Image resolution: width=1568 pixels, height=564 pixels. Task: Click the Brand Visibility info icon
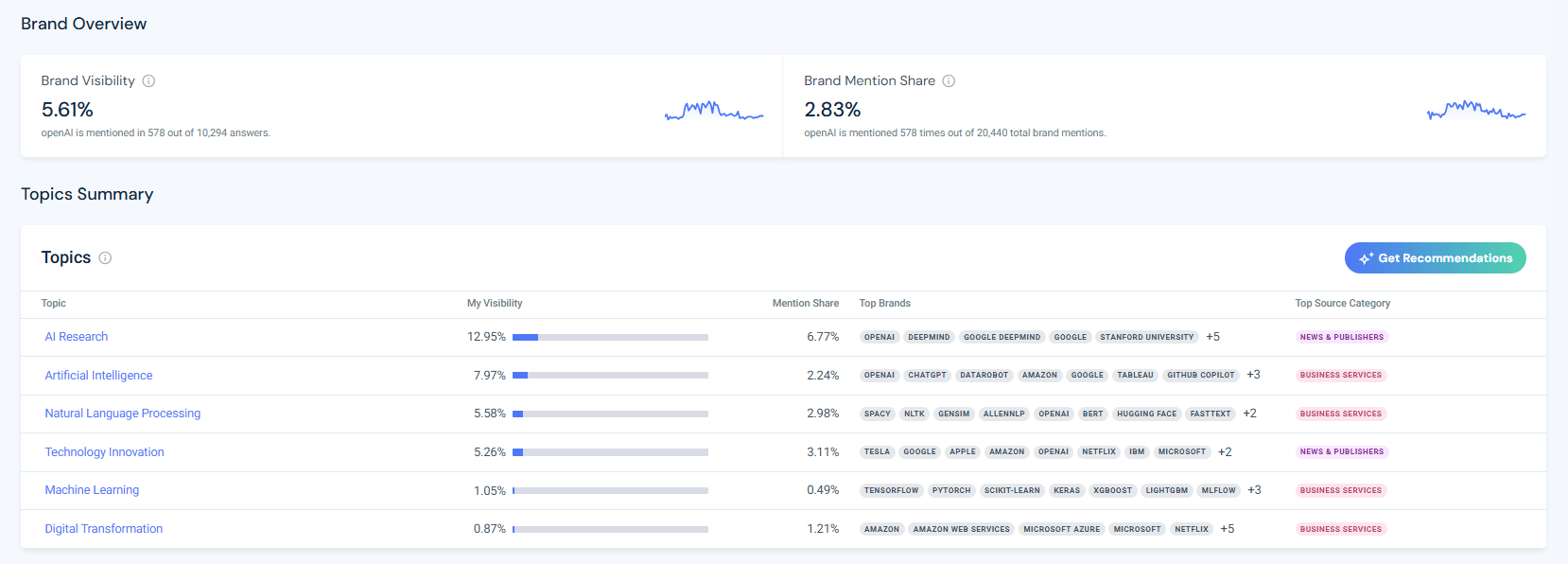point(148,81)
